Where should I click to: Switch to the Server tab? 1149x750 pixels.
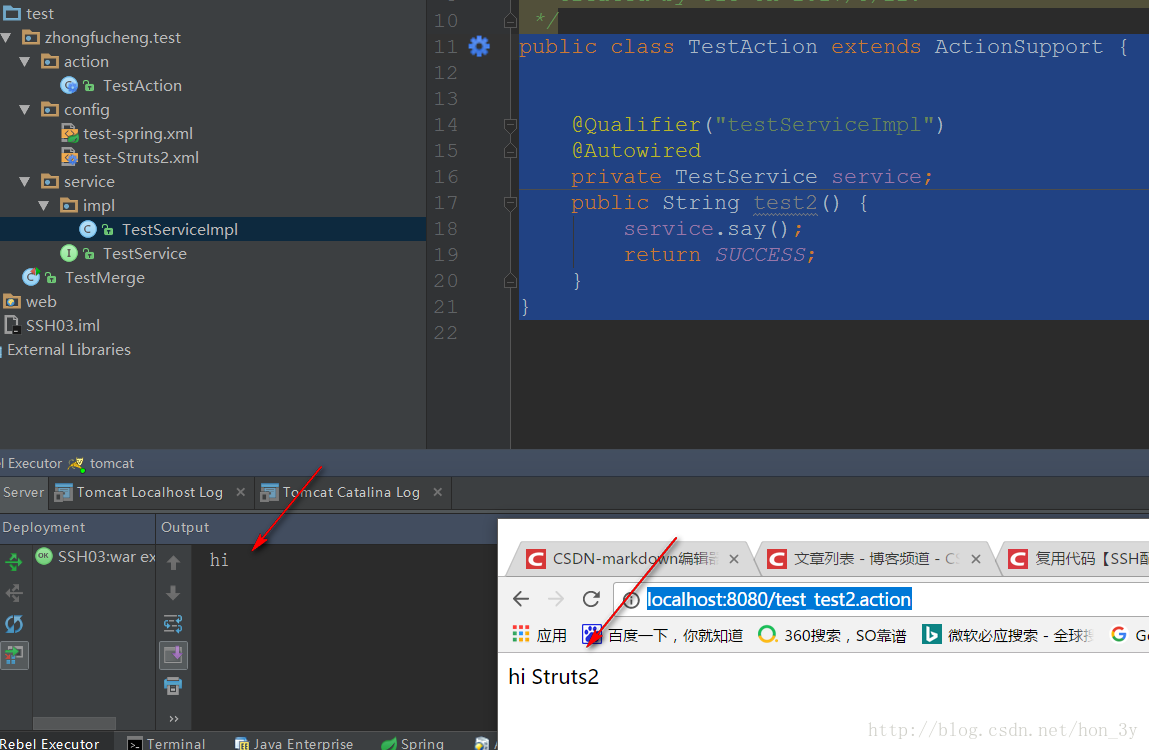point(23,493)
